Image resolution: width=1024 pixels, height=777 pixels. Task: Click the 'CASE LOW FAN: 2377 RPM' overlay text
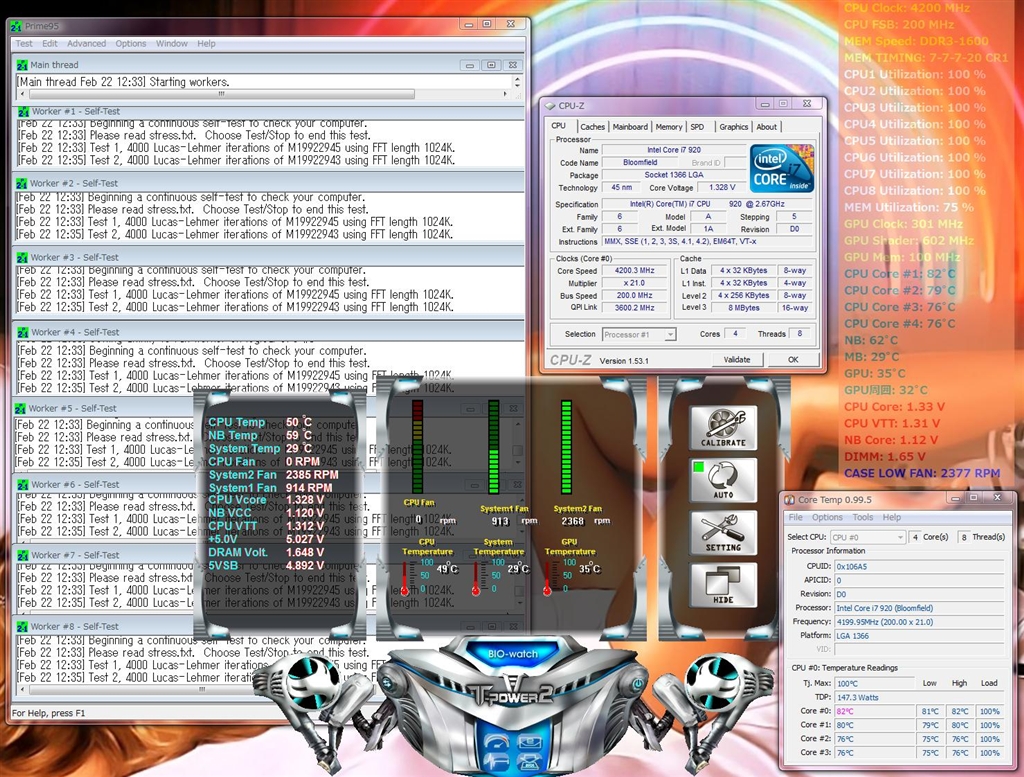point(921,473)
